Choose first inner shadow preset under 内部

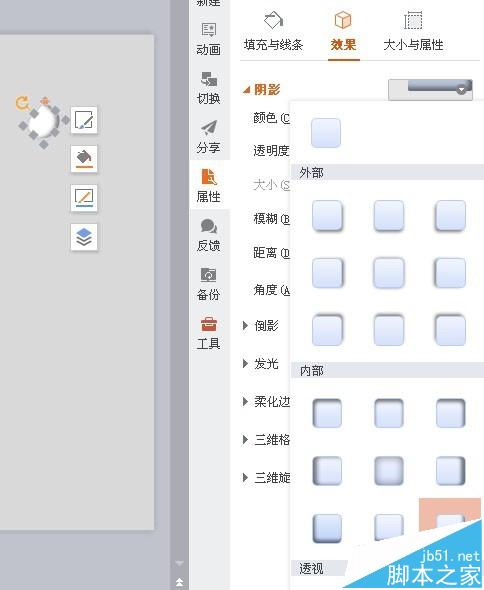tap(327, 413)
